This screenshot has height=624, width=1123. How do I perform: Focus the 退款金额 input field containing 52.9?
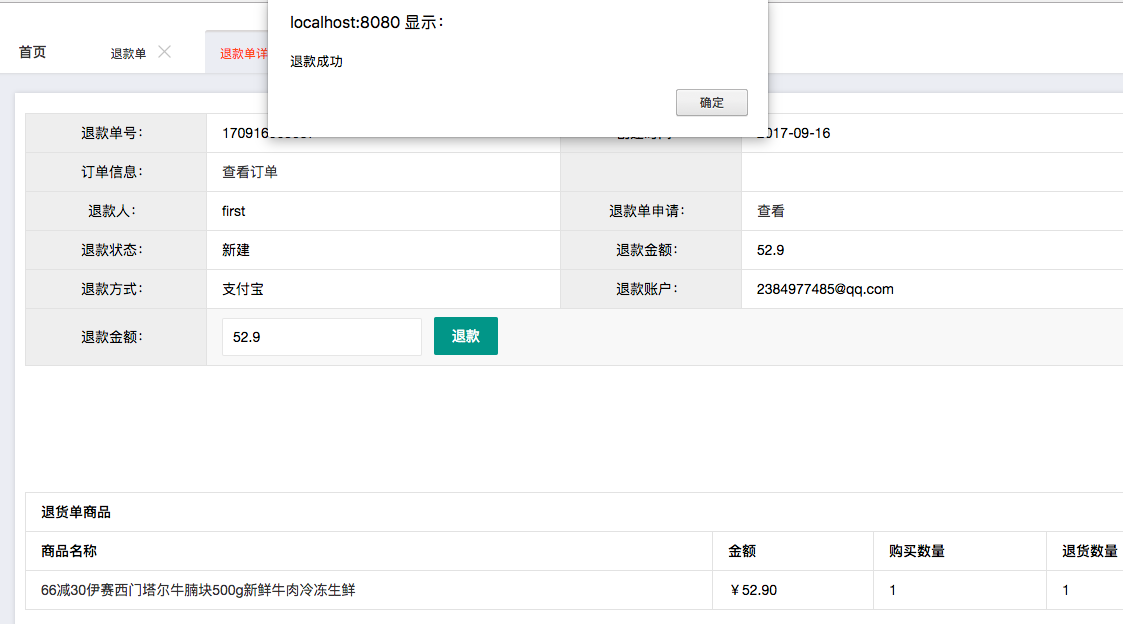tap(321, 337)
